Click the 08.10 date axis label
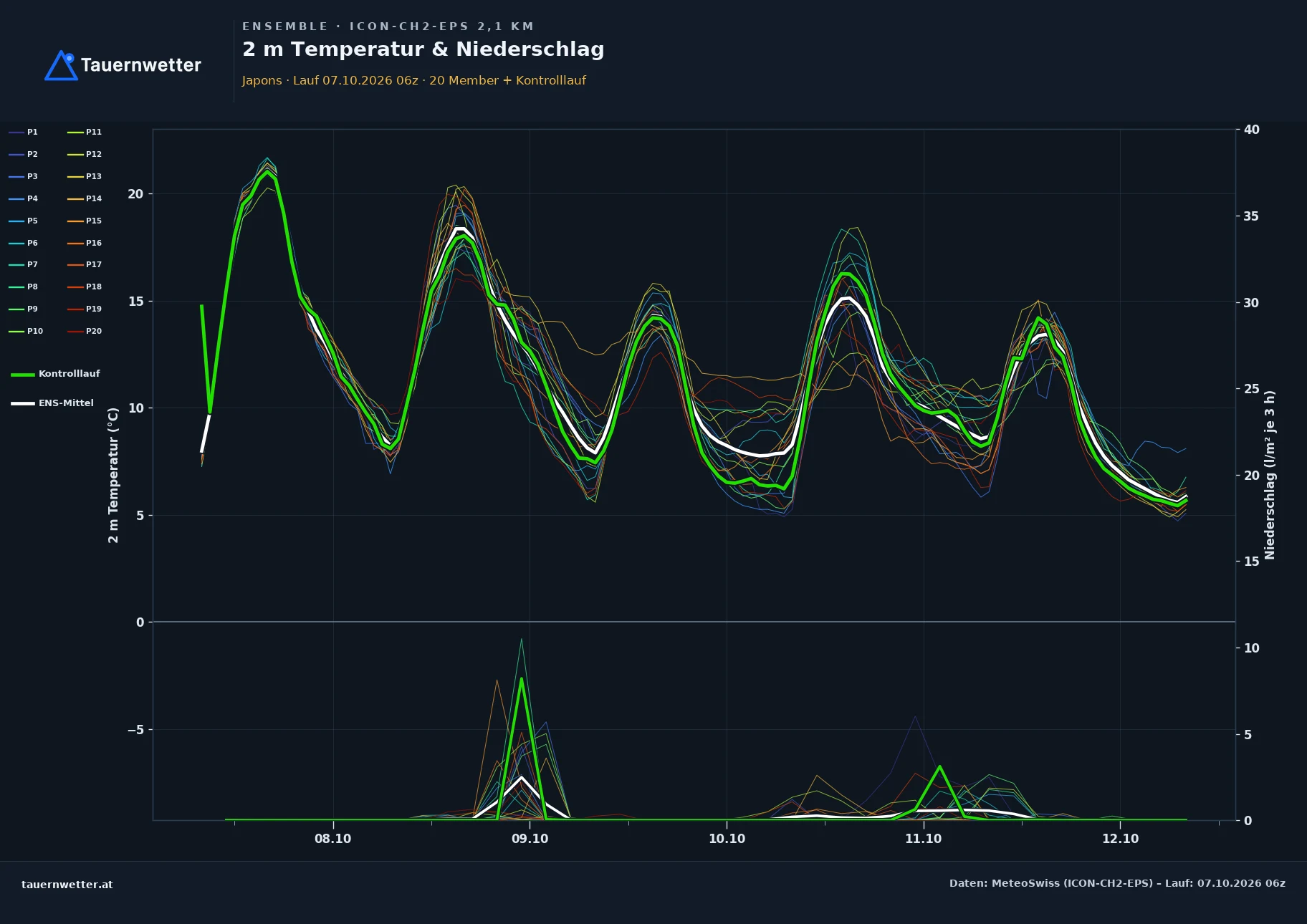The height and width of the screenshot is (924, 1307). [x=333, y=839]
